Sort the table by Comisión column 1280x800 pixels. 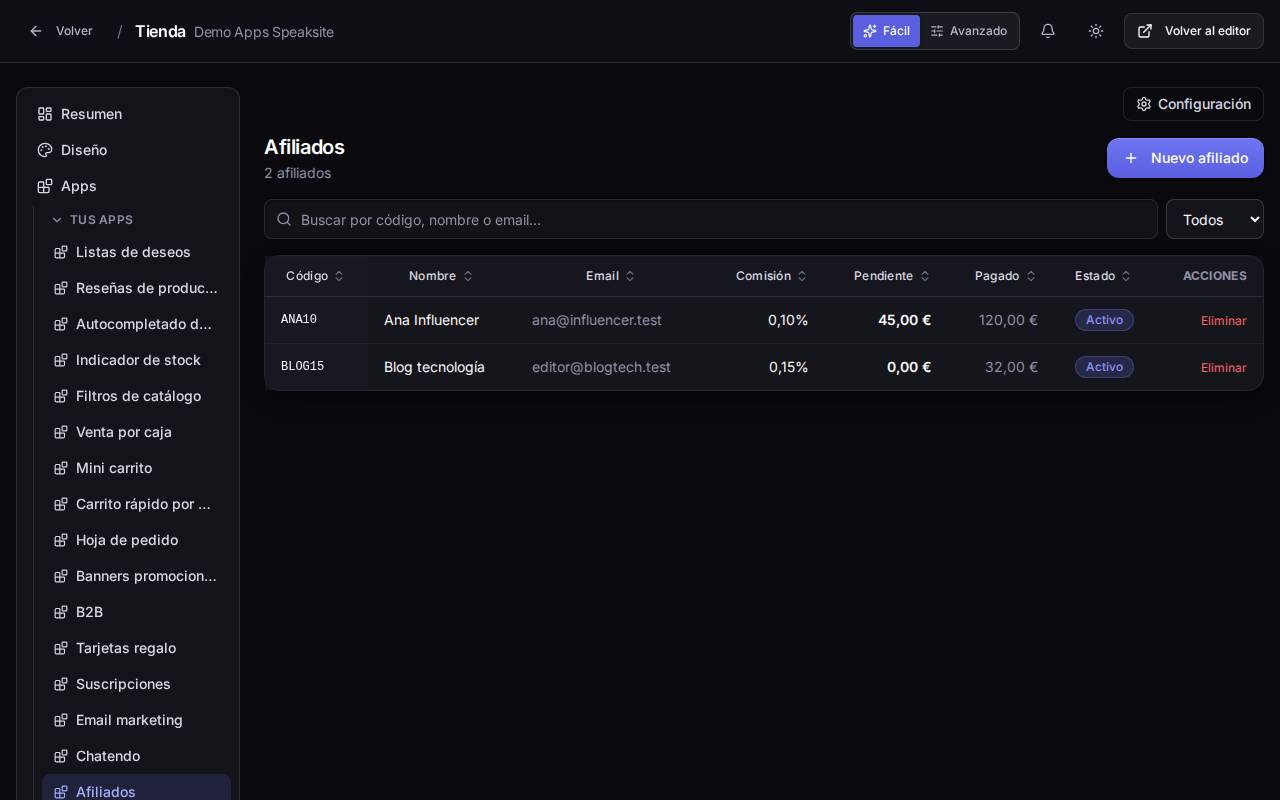click(x=772, y=276)
